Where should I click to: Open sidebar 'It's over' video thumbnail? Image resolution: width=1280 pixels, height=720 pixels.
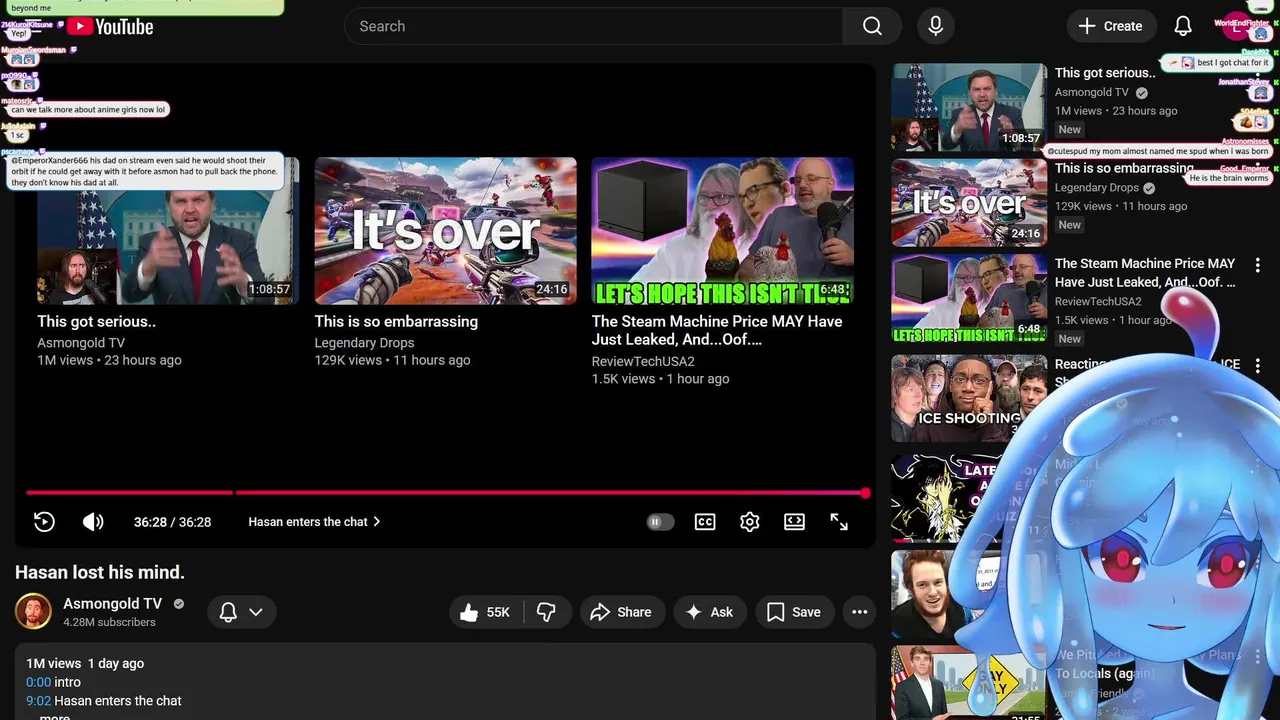pos(969,202)
